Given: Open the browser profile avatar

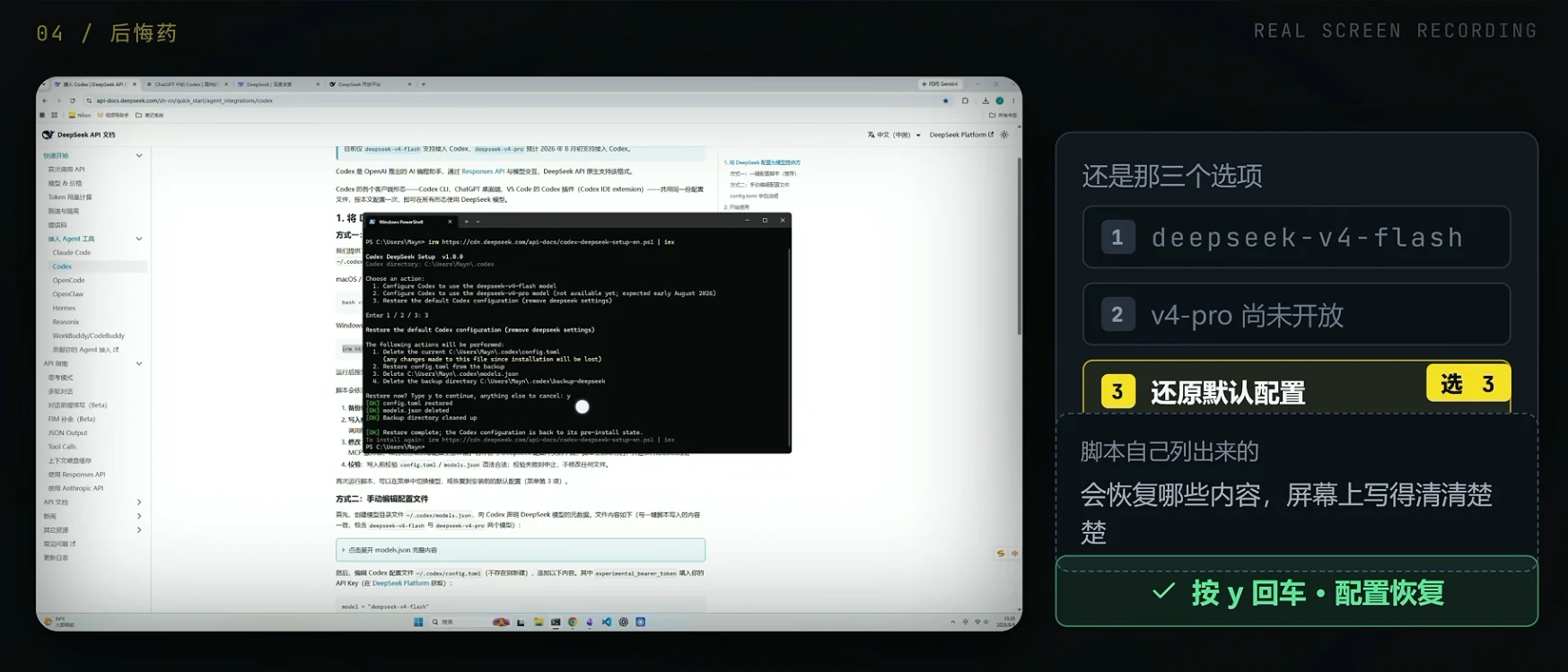Looking at the screenshot, I should pyautogui.click(x=999, y=100).
